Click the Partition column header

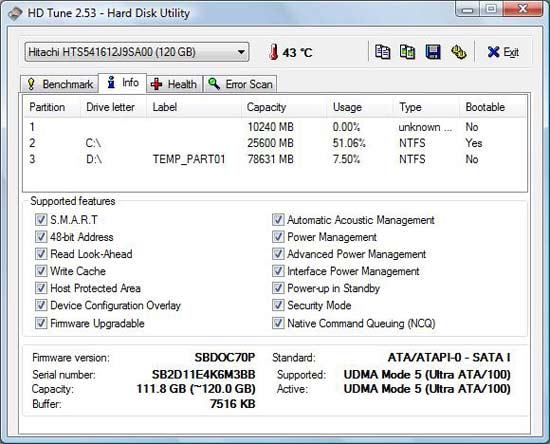coord(52,107)
